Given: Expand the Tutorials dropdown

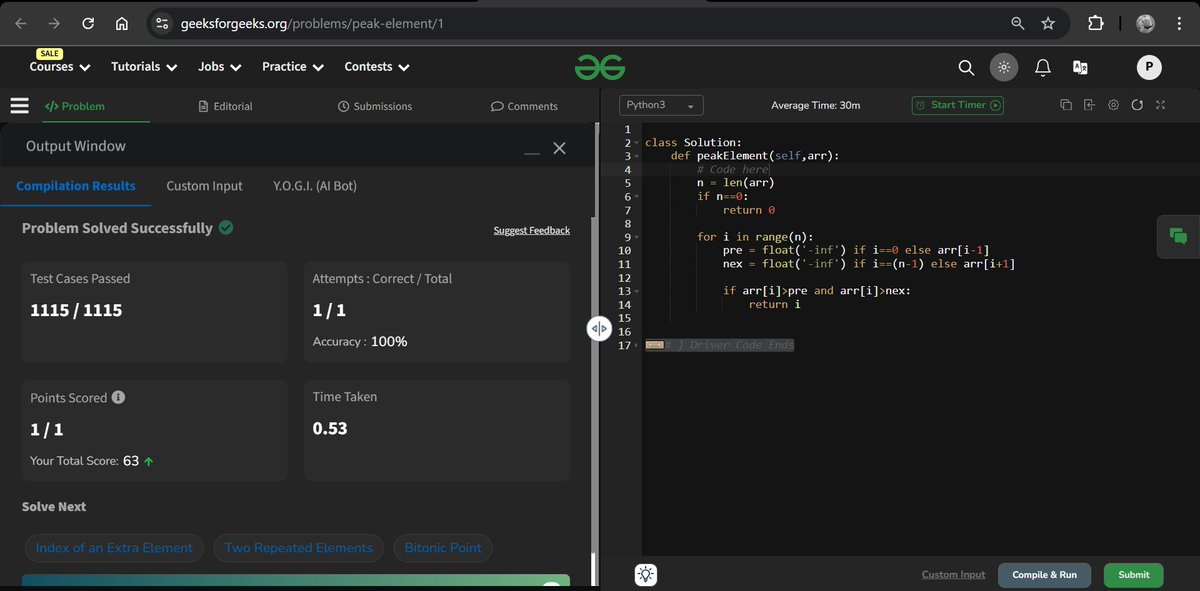Looking at the screenshot, I should [144, 67].
